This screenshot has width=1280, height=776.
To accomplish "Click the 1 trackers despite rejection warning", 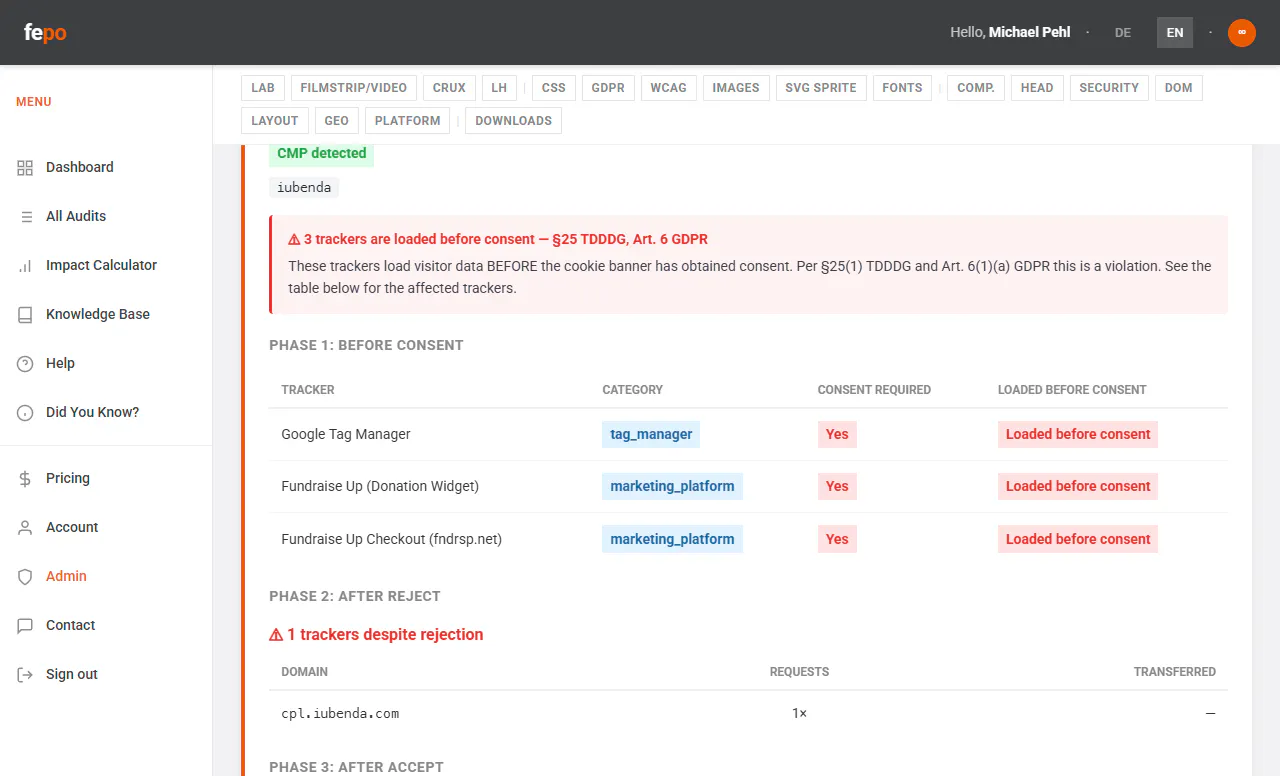I will [x=376, y=635].
